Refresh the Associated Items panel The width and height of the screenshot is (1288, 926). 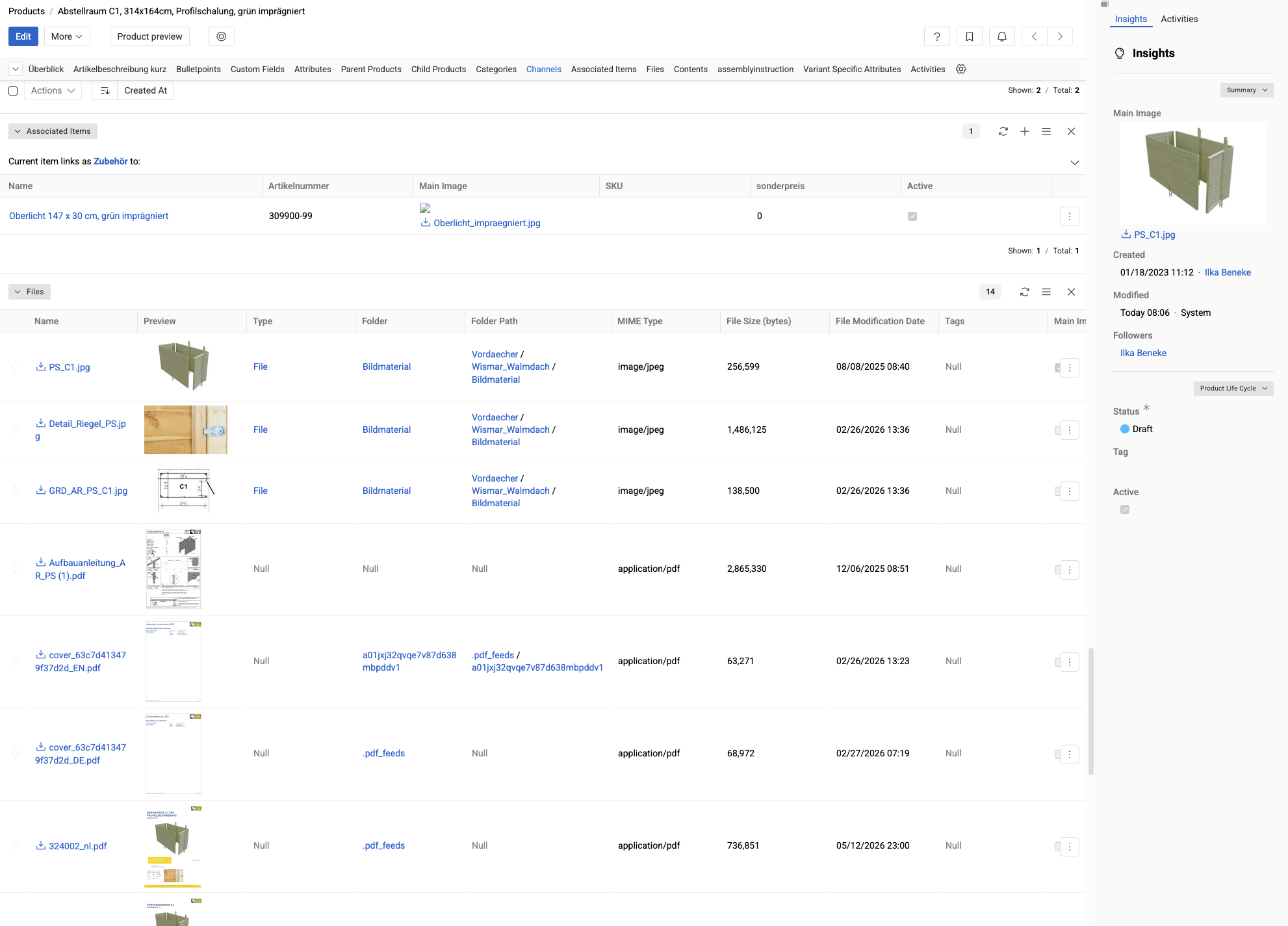tap(1003, 131)
